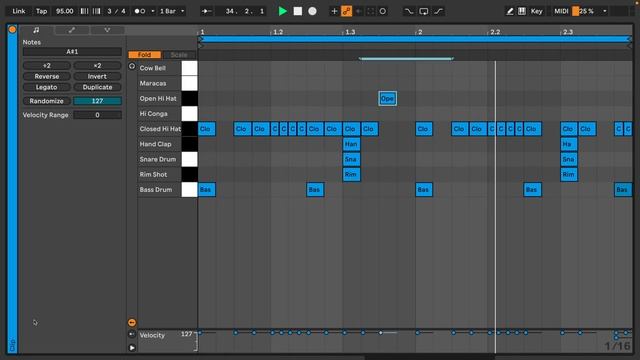Toggle the Key map mode button
This screenshot has height=360, width=640.
[x=536, y=11]
